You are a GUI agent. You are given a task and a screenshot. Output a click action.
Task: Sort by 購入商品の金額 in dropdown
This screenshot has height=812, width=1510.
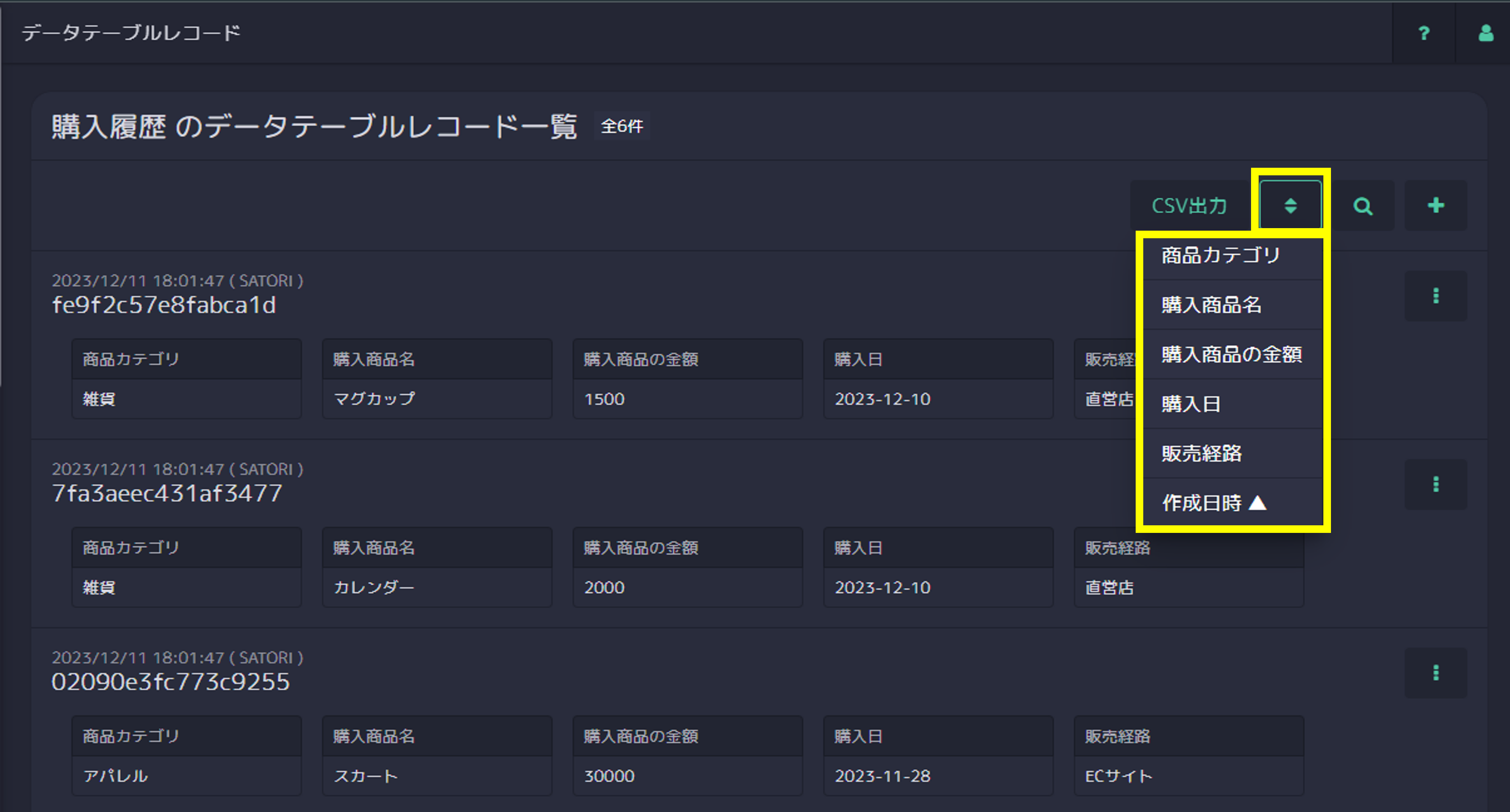(x=1233, y=354)
